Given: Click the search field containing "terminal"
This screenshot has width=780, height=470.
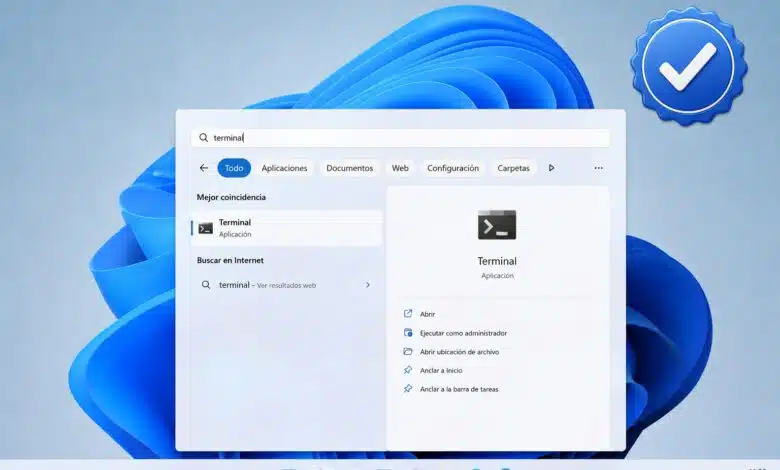Looking at the screenshot, I should pyautogui.click(x=400, y=138).
